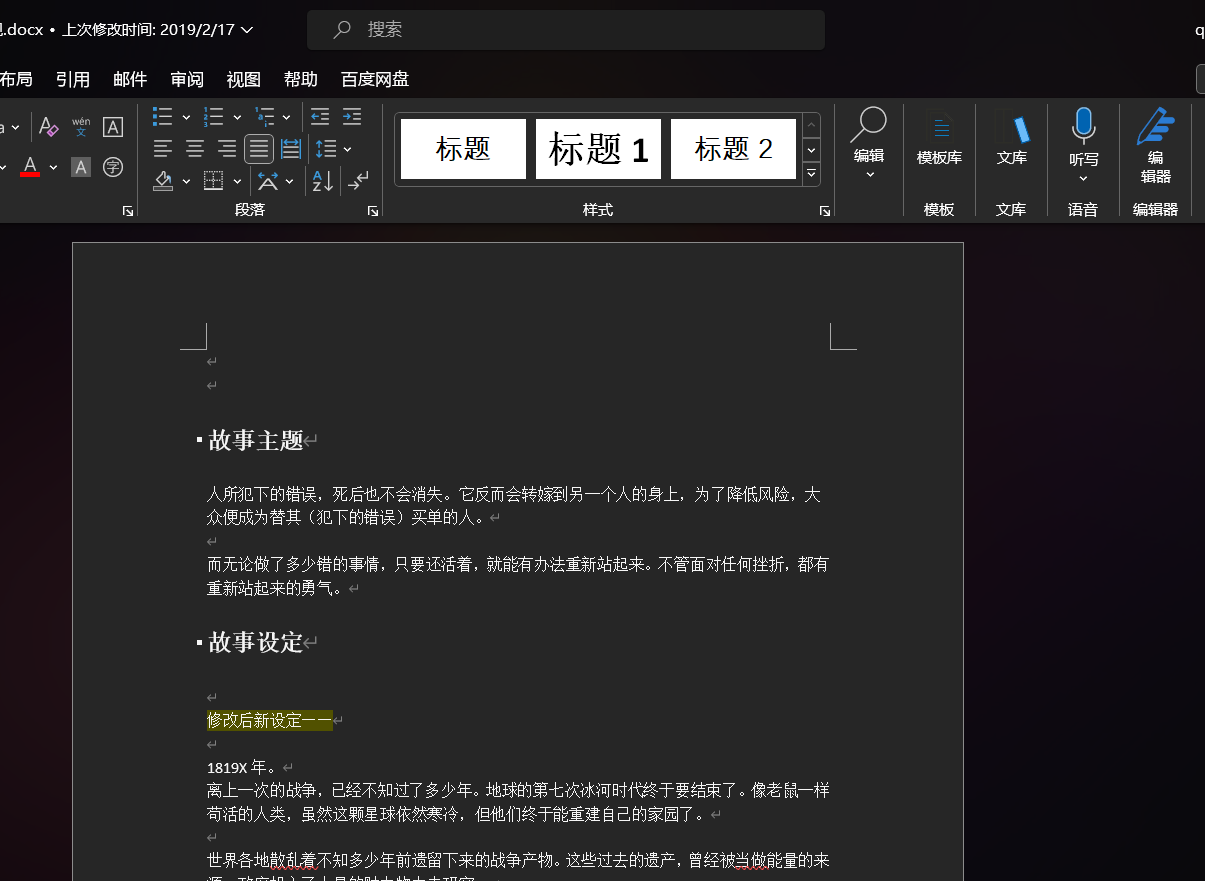
Task: Open the 引用 ribbon tab
Action: coord(73,79)
